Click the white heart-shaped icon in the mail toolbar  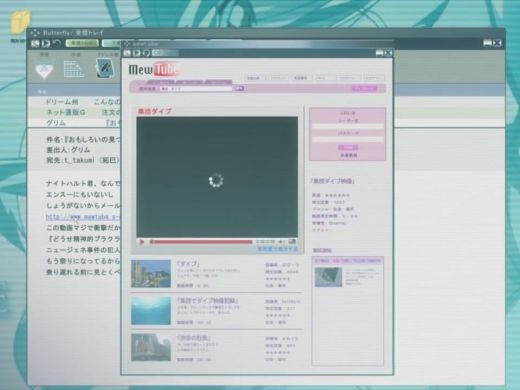click(x=44, y=71)
